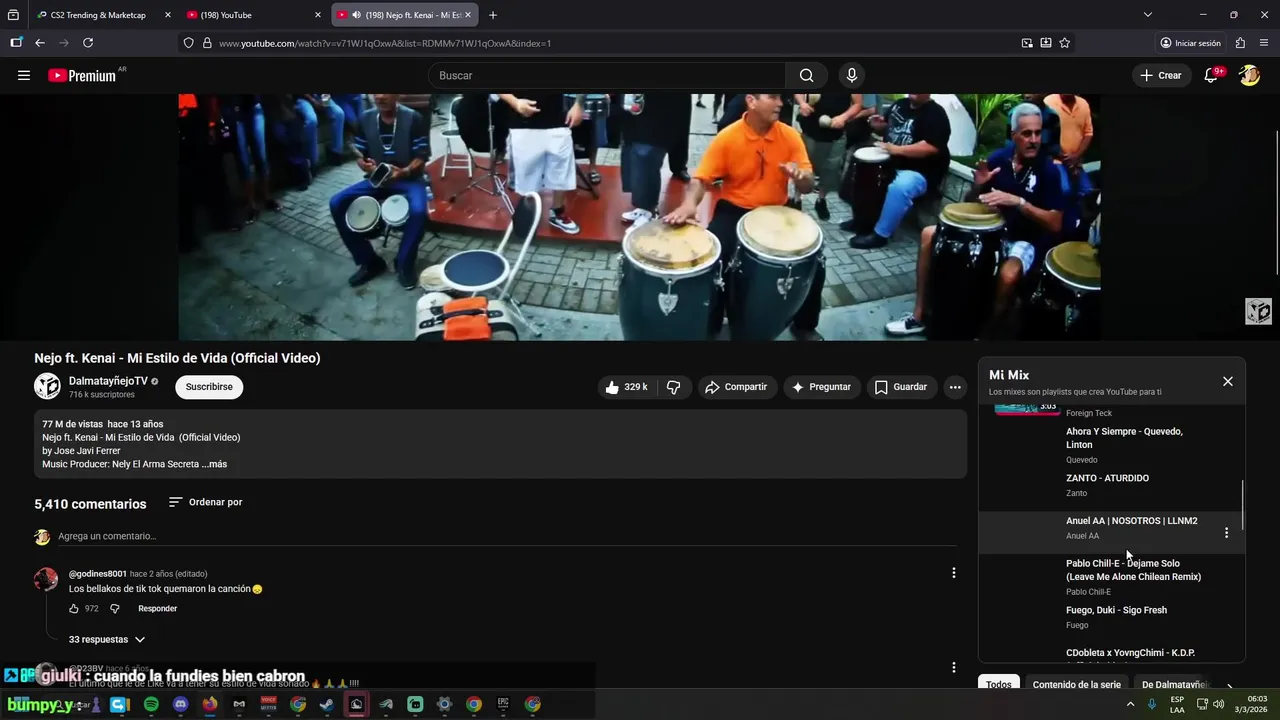
Task: Switch to the (198) YouTube tab
Action: (253, 15)
